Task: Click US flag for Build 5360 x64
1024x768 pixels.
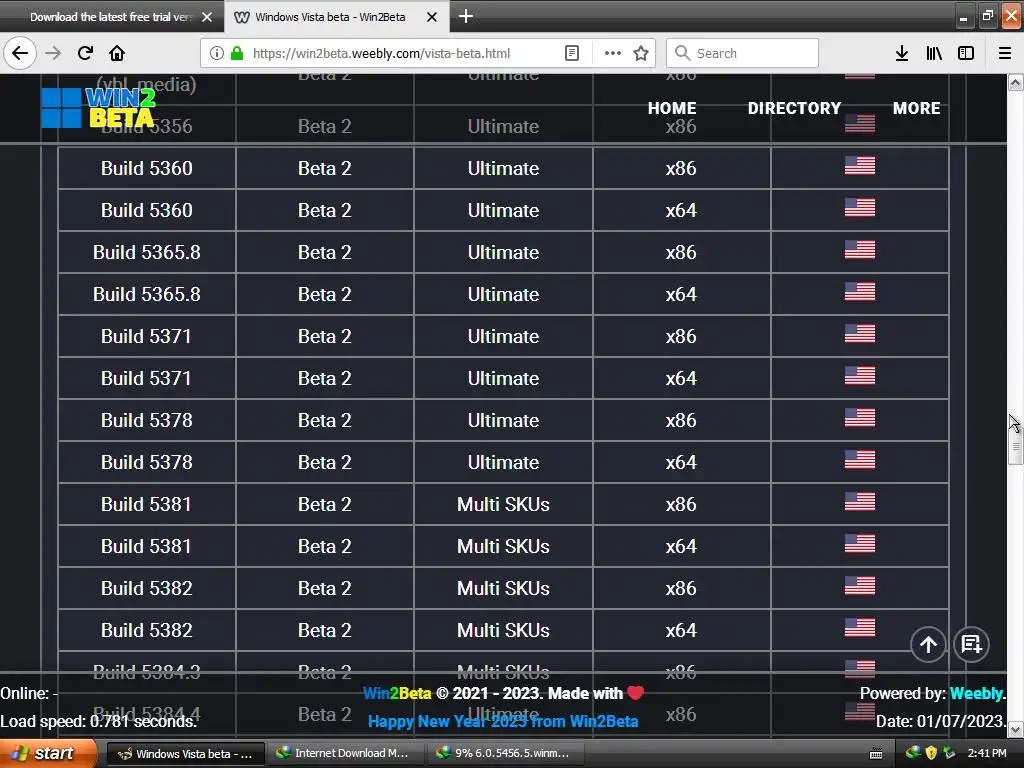Action: coord(859,208)
